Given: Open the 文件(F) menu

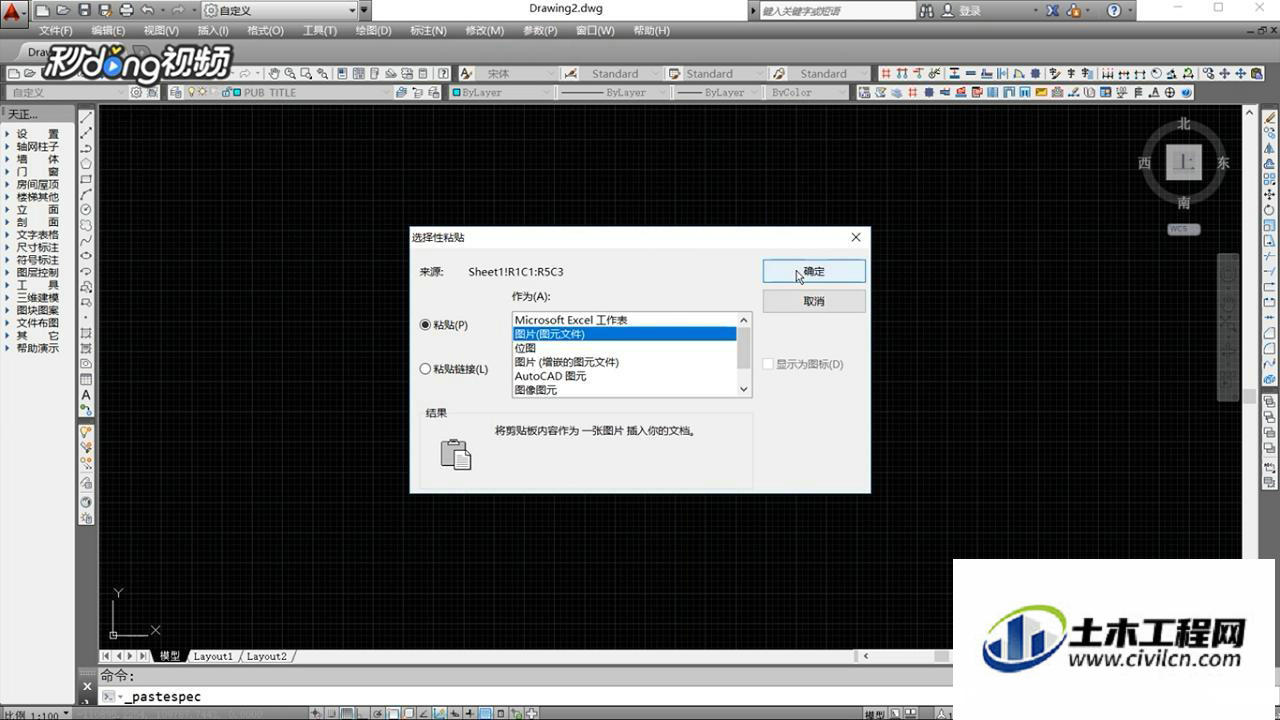Looking at the screenshot, I should click(55, 30).
